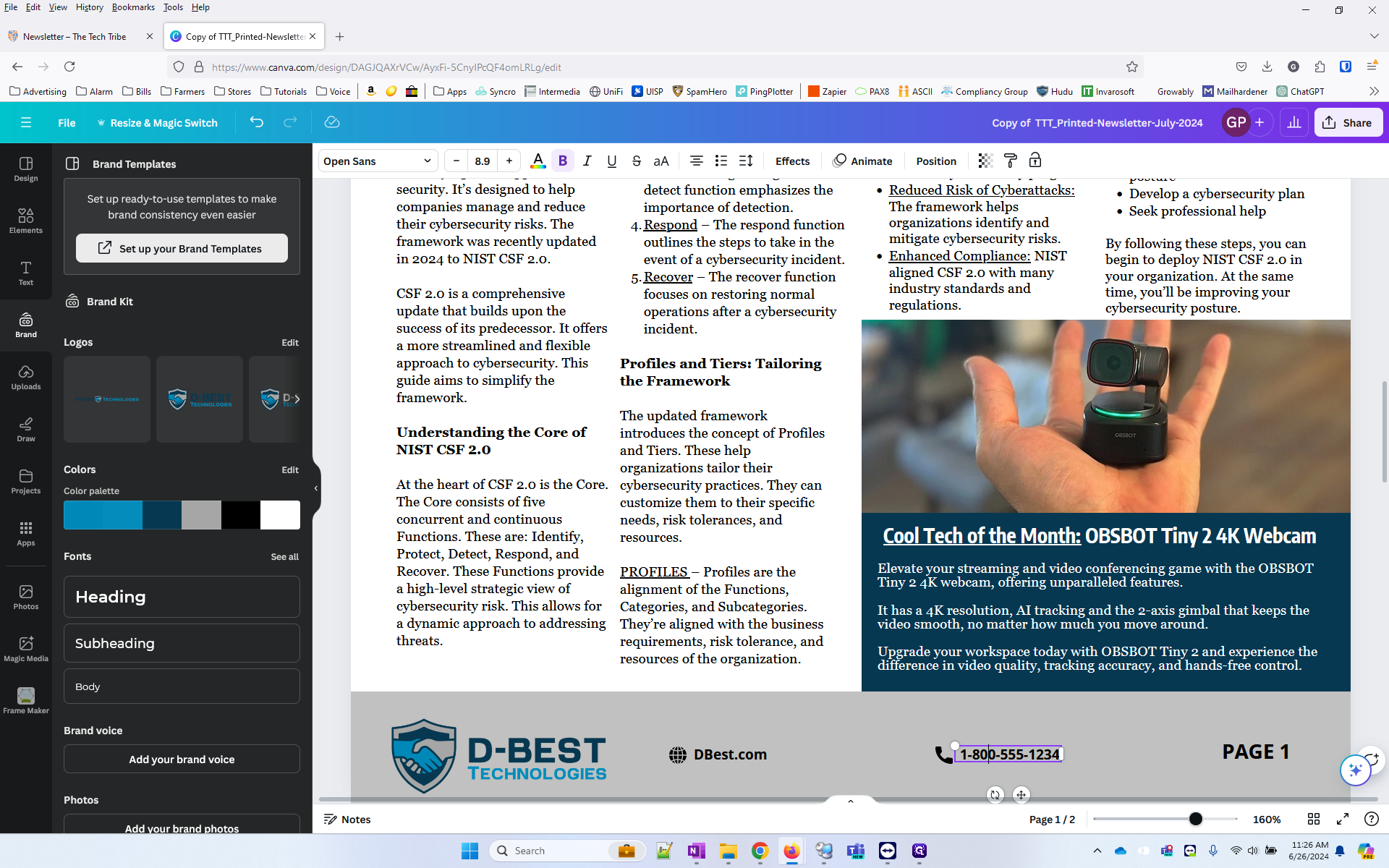The width and height of the screenshot is (1389, 868).
Task: Click the font size value field
Action: click(x=483, y=161)
